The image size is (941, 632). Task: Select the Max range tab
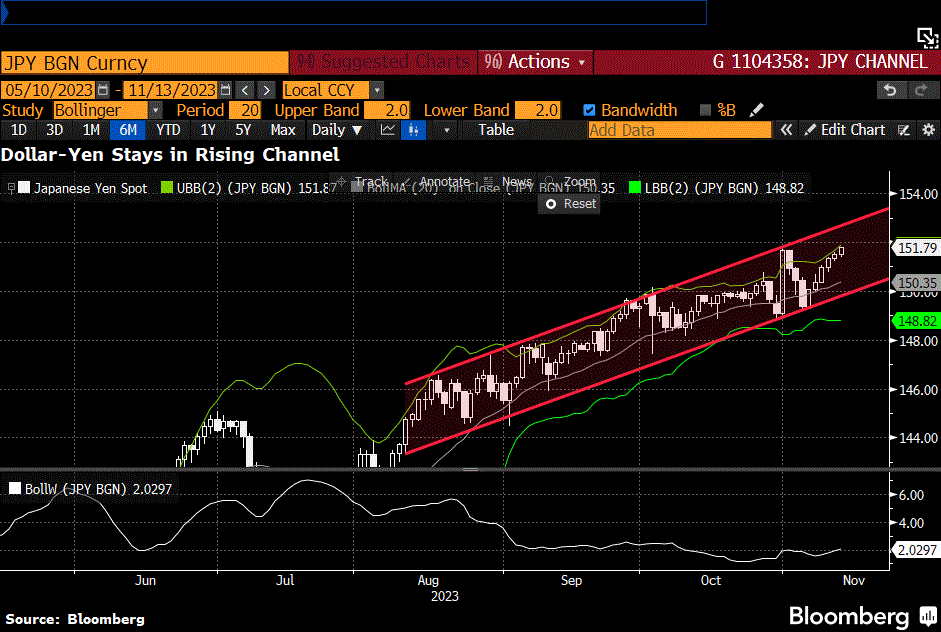283,130
